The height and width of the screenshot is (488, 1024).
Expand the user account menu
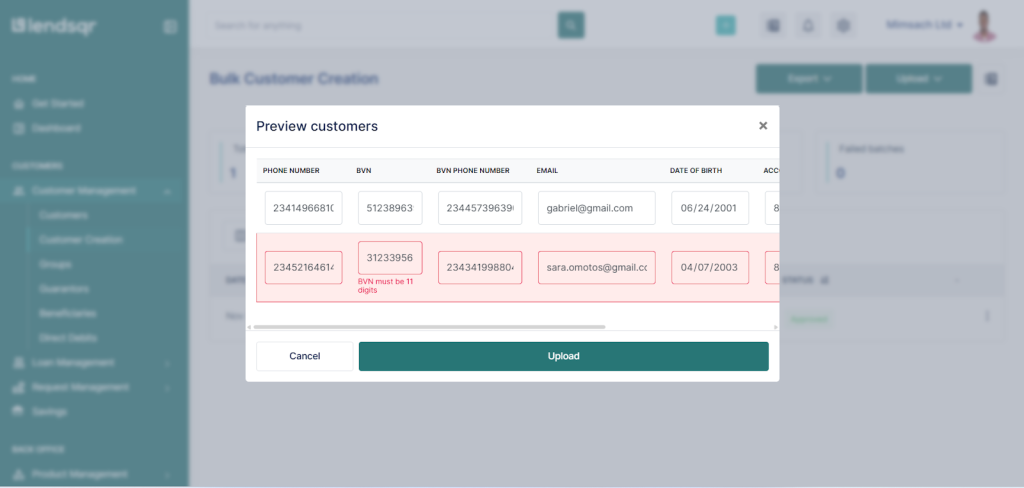pyautogui.click(x=925, y=25)
